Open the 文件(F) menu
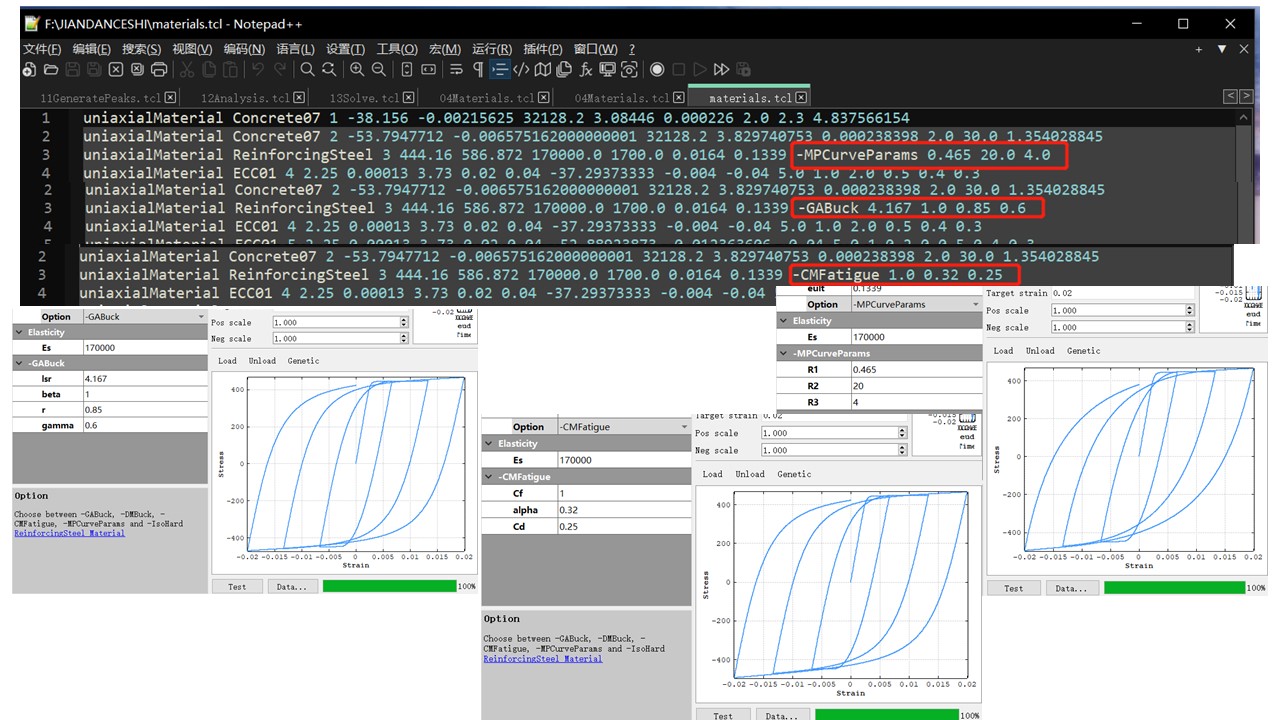Viewport: 1280px width, 720px height. (44, 49)
